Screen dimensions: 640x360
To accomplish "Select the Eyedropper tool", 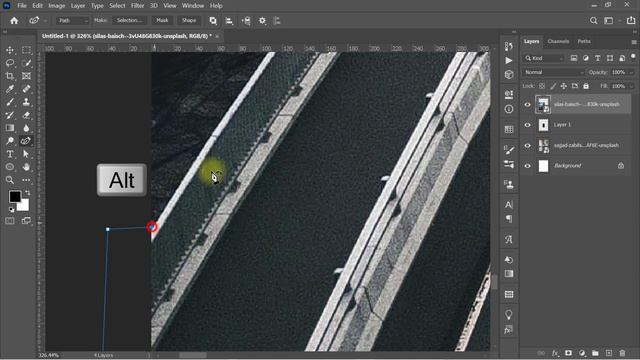I will pyautogui.click(x=10, y=89).
